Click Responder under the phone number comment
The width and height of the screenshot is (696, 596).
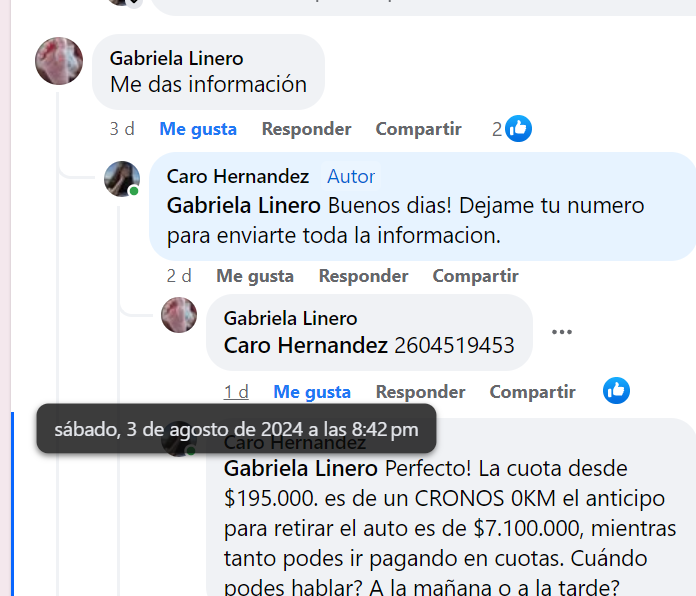tap(420, 392)
